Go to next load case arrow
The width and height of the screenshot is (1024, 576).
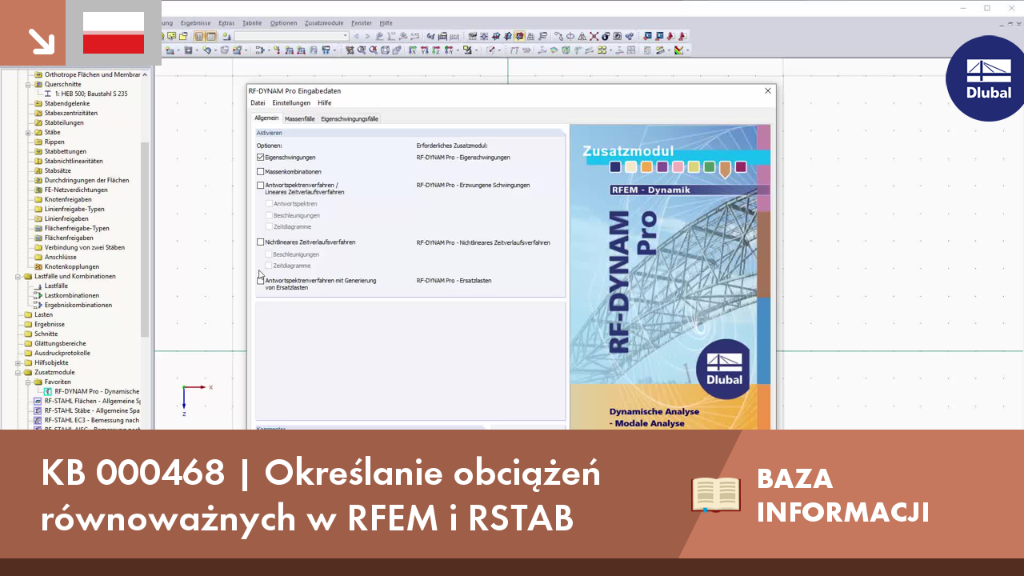tap(367, 37)
